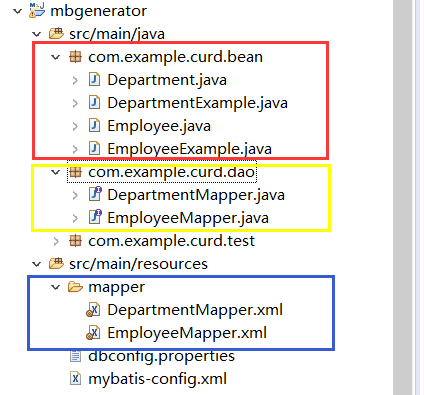This screenshot has height=395, width=424.
Task: Select EmployeeMapper.xml in the tree
Action: tap(187, 333)
